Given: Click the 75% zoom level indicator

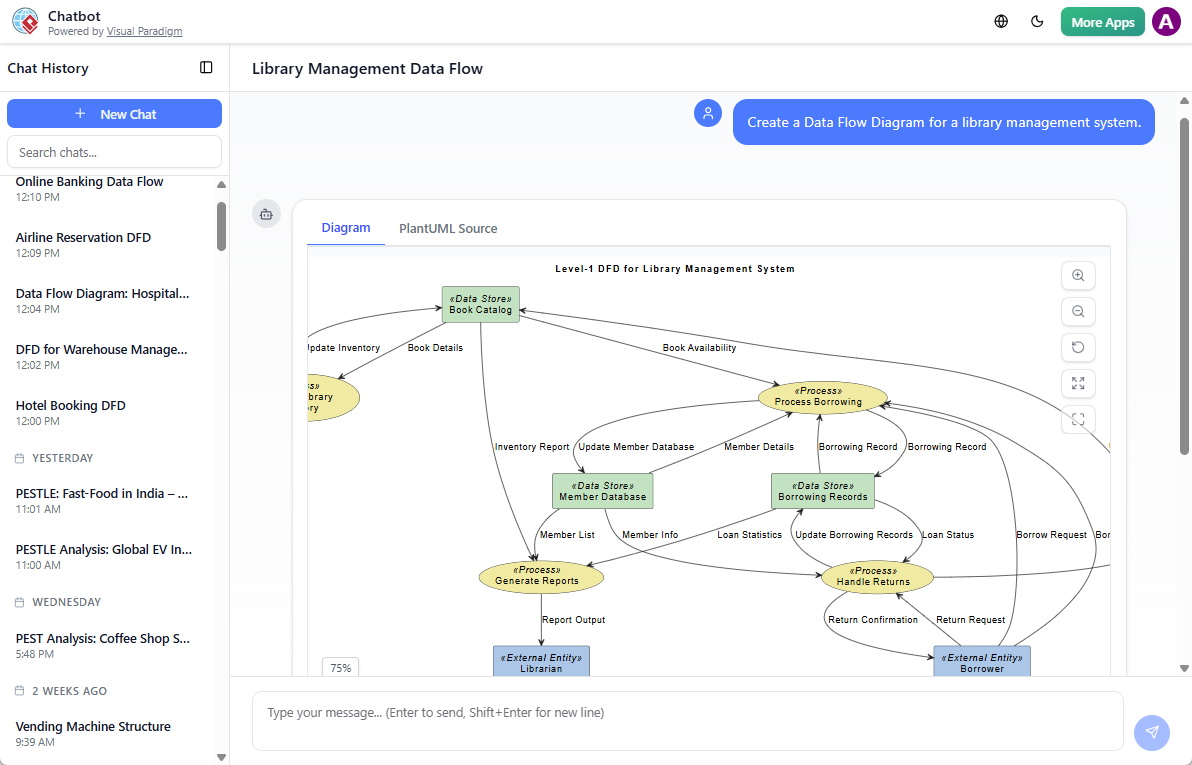Looking at the screenshot, I should click(x=341, y=668).
